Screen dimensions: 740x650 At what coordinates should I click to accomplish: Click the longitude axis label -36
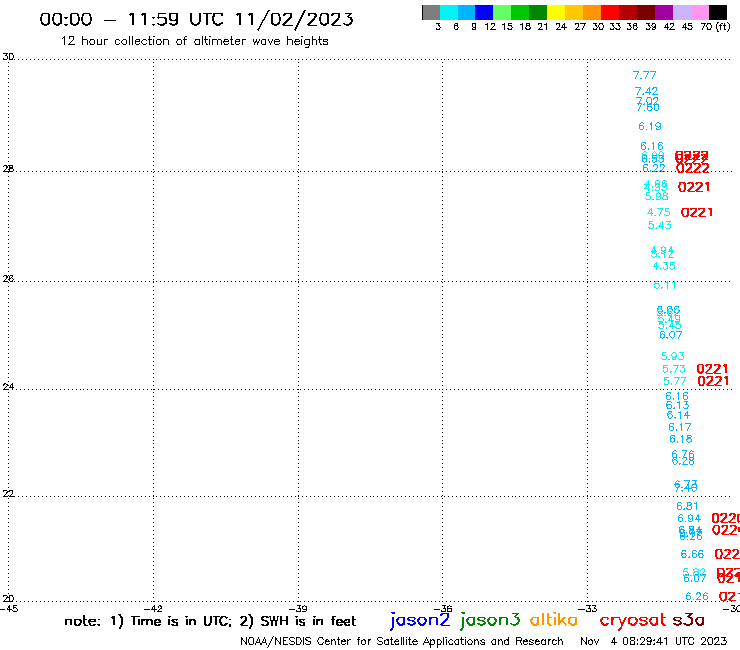(443, 609)
